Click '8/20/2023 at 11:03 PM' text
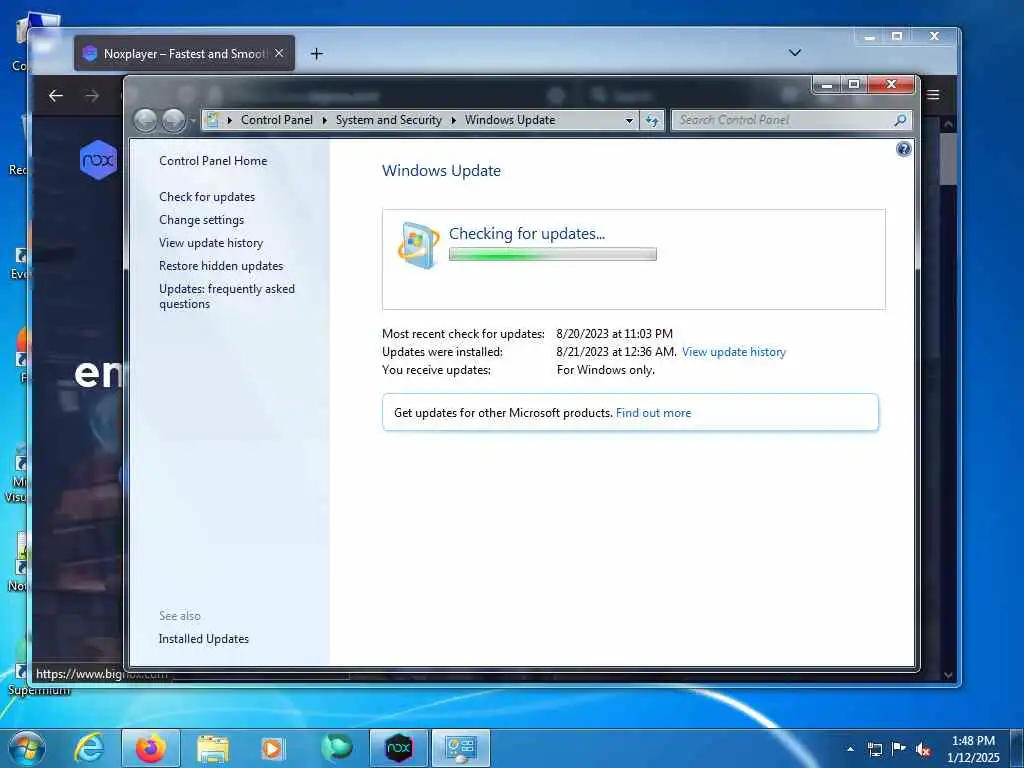The image size is (1024, 768). [615, 334]
